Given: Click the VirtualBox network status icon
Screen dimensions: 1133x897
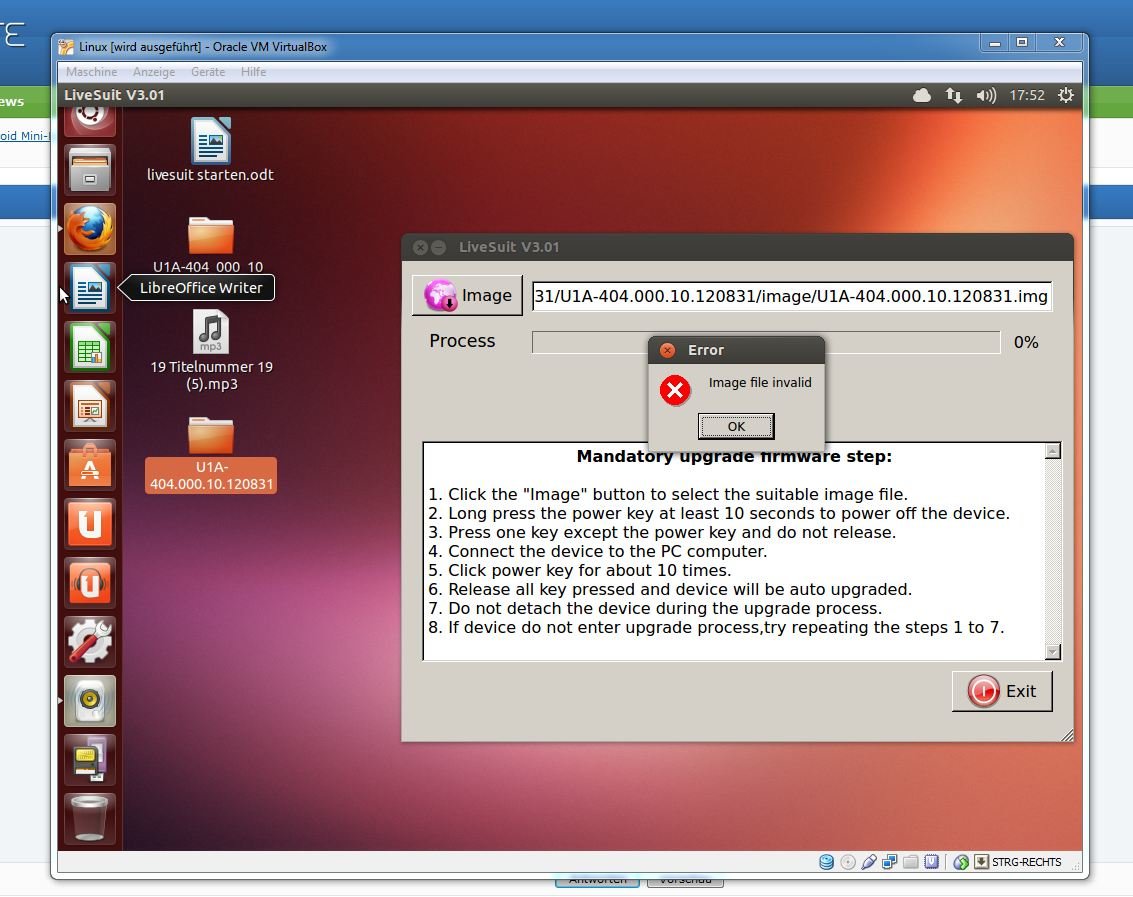Looking at the screenshot, I should point(890,862).
